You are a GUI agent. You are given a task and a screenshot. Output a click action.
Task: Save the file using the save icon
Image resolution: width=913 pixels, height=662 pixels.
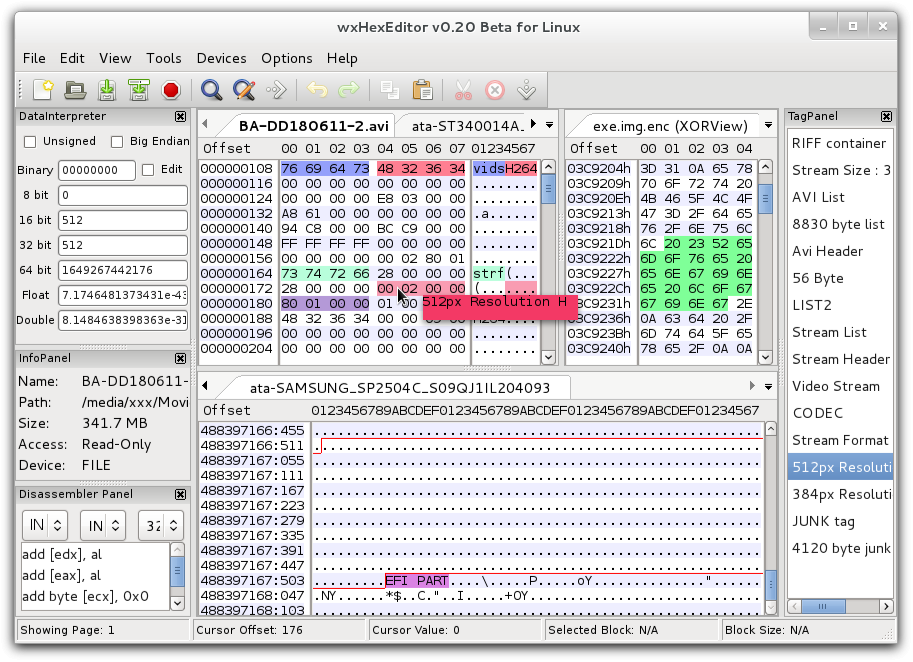[x=105, y=90]
